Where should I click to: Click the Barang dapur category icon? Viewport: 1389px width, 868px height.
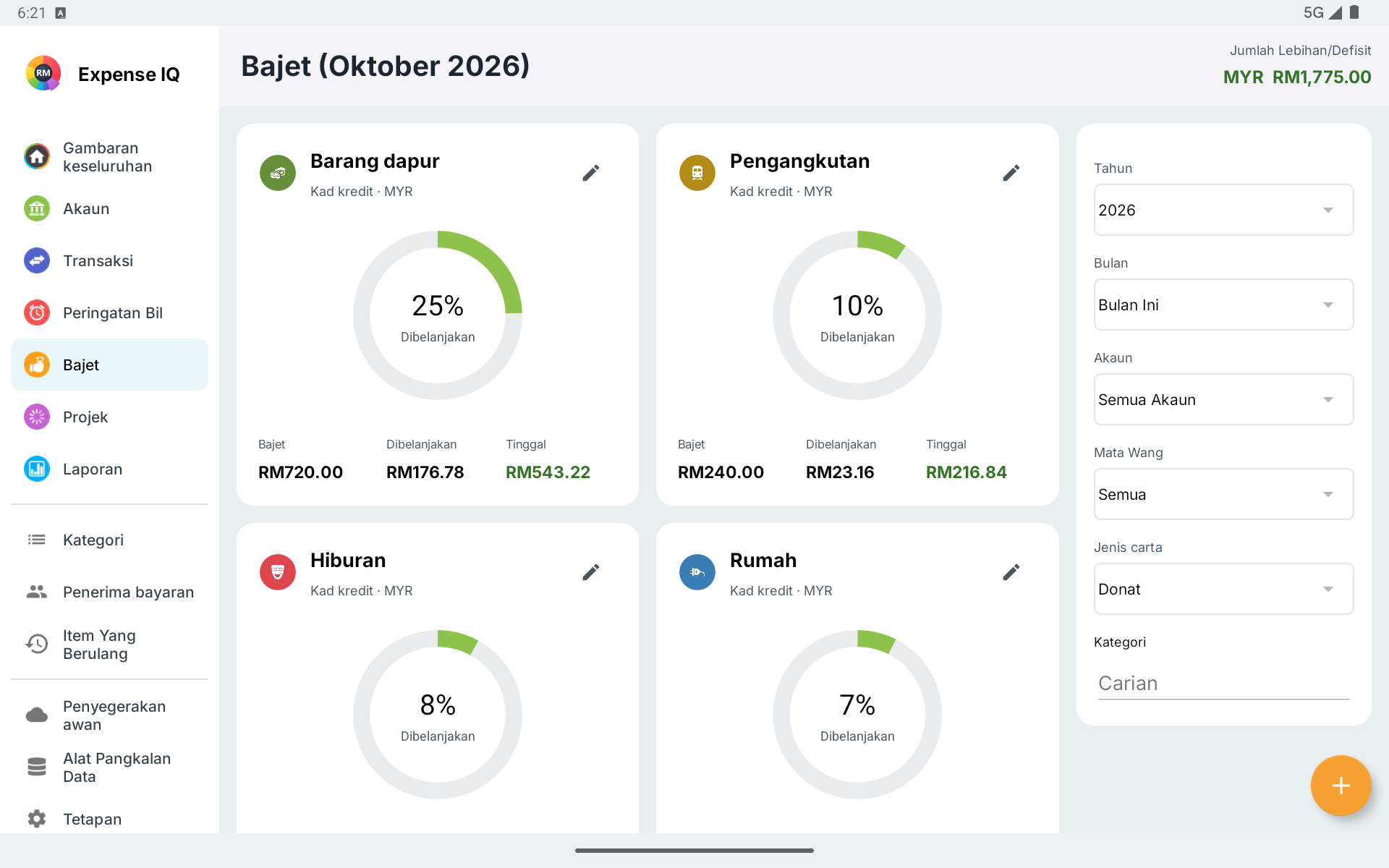point(278,173)
